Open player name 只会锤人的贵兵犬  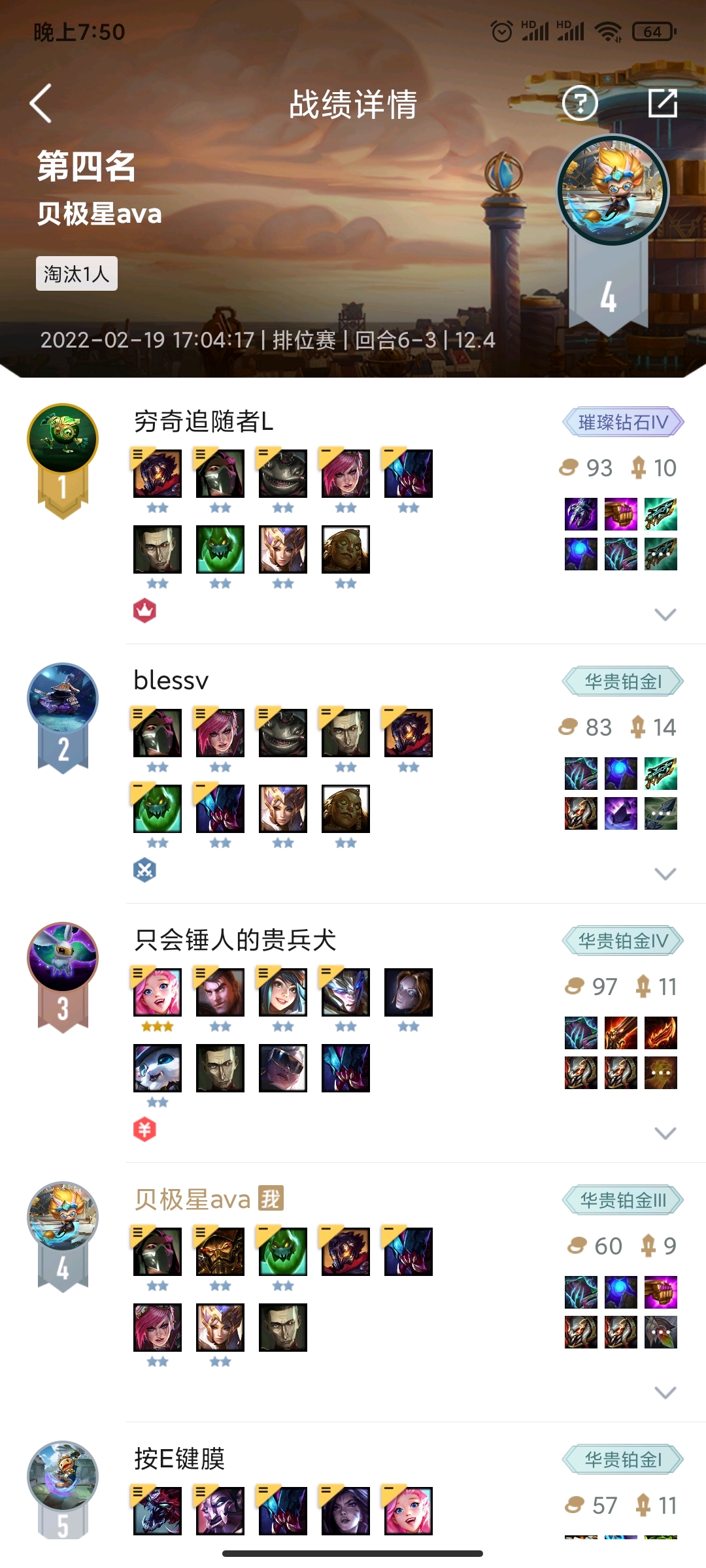pyautogui.click(x=235, y=940)
